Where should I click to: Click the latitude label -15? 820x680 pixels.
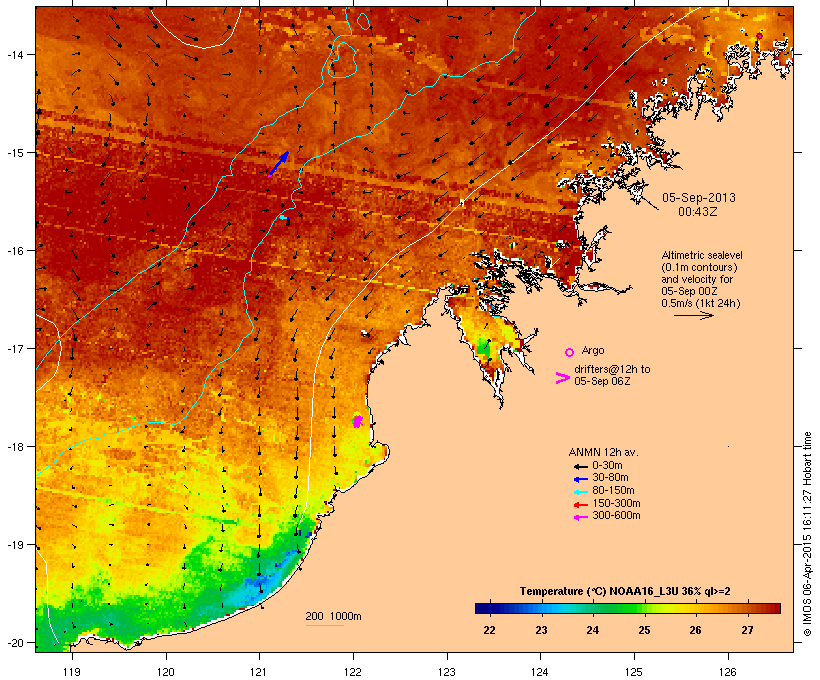click(14, 153)
